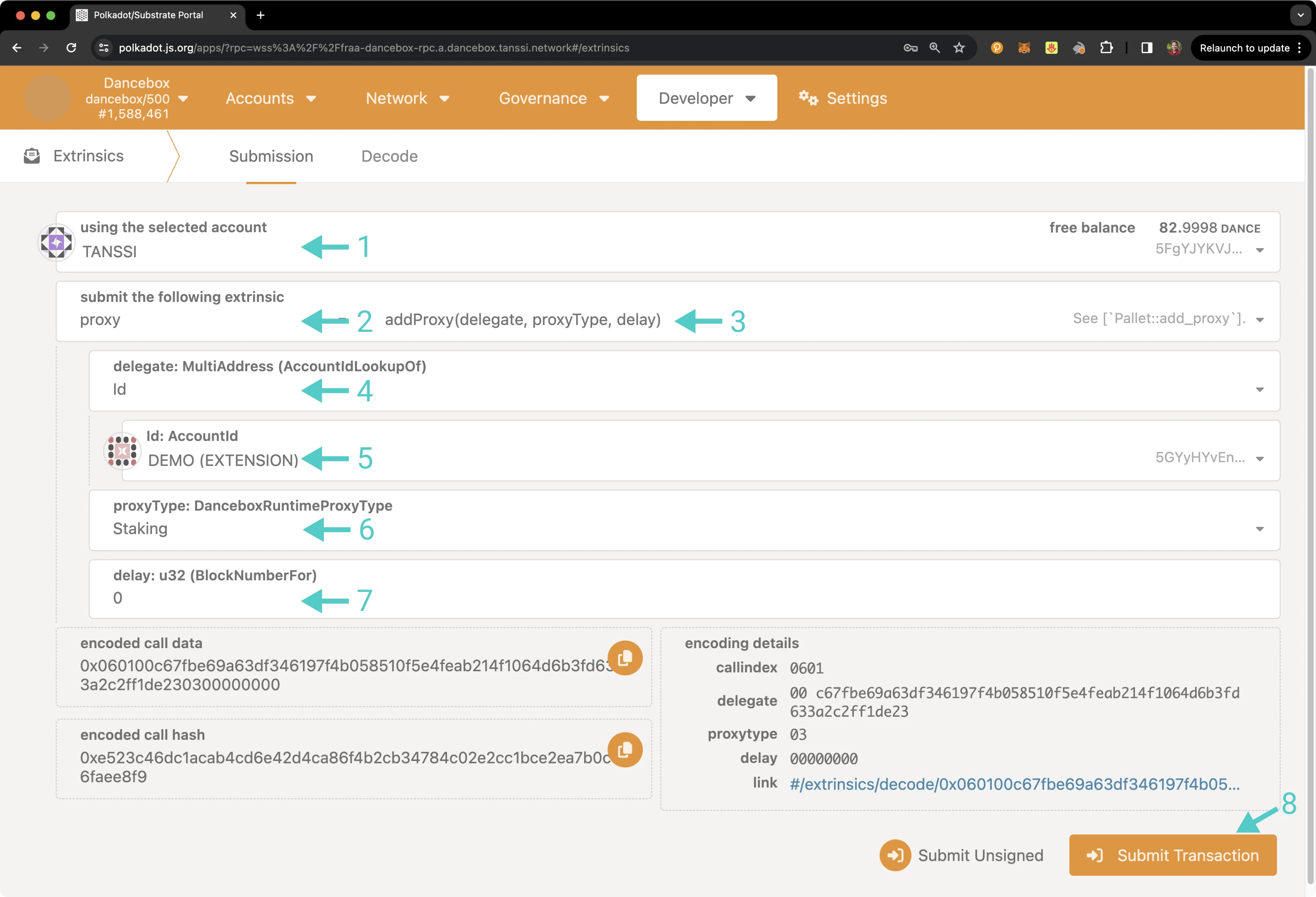Click Submit Transaction button

(x=1173, y=855)
